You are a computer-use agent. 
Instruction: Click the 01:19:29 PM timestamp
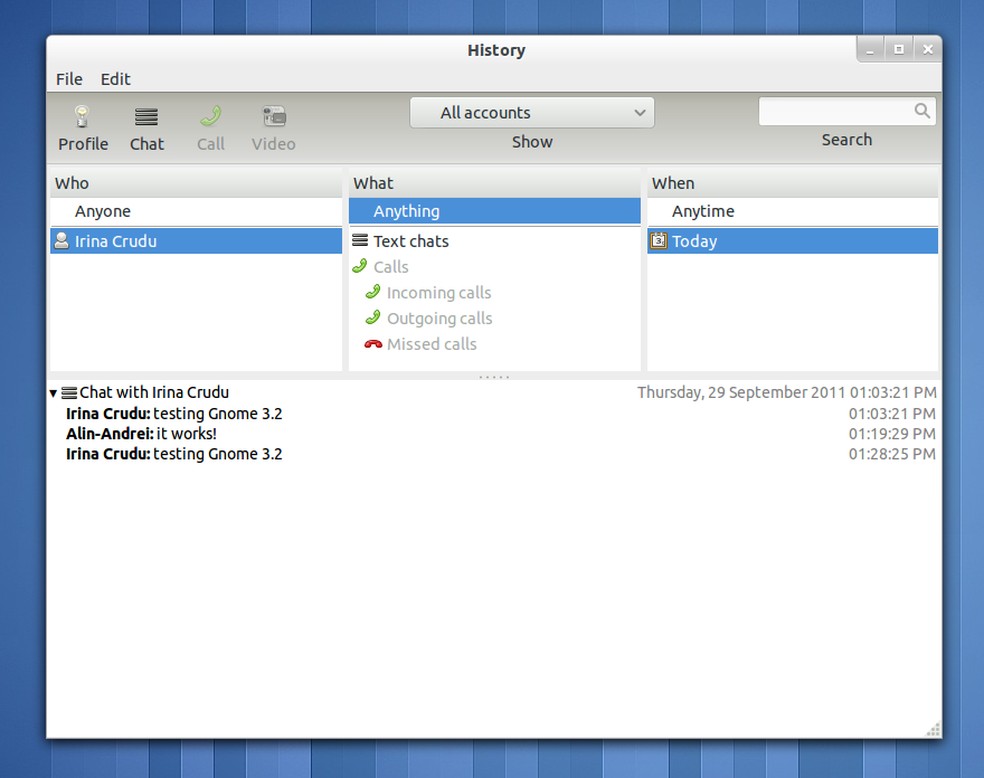[892, 434]
